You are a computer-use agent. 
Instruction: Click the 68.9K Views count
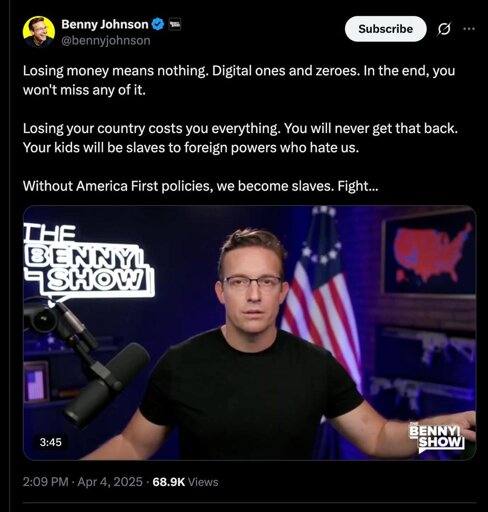[185, 482]
